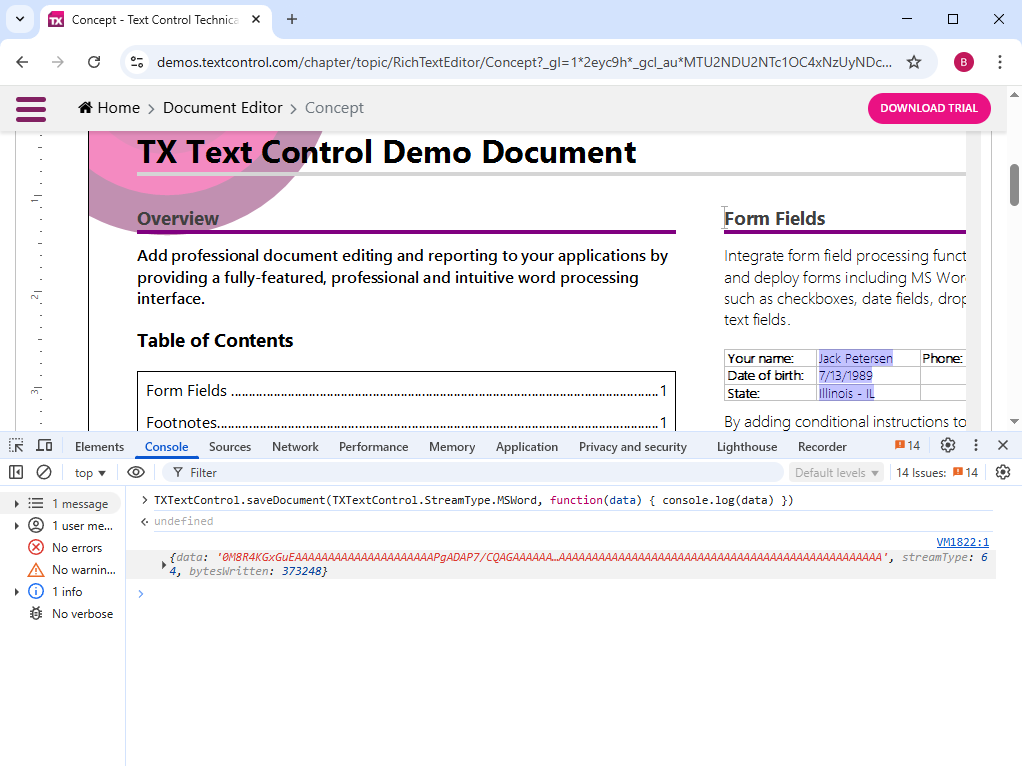Open the Default levels dropdown

(836, 473)
